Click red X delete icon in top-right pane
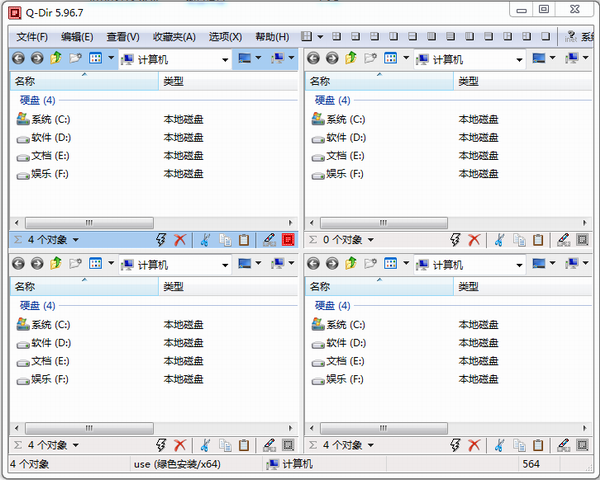600x480 pixels. pos(474,240)
